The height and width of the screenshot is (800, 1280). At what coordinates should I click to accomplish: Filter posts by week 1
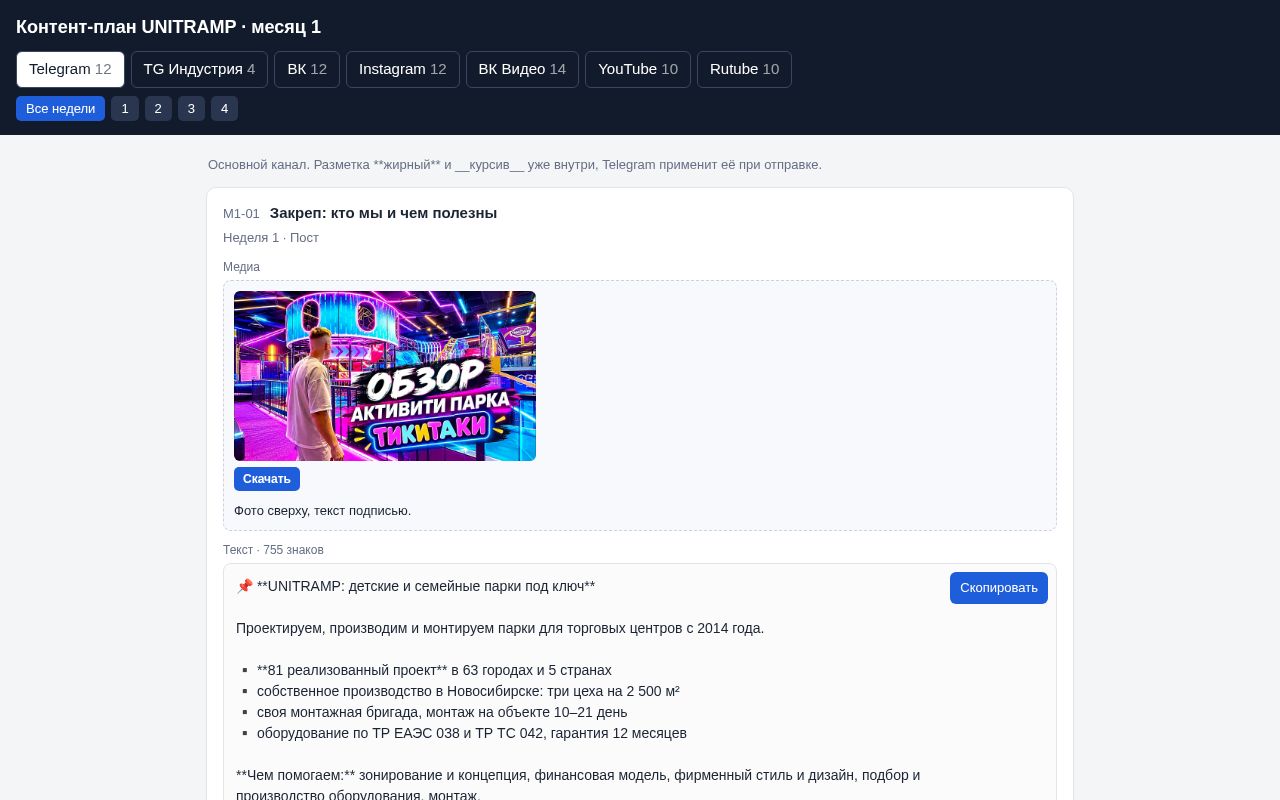[x=125, y=108]
